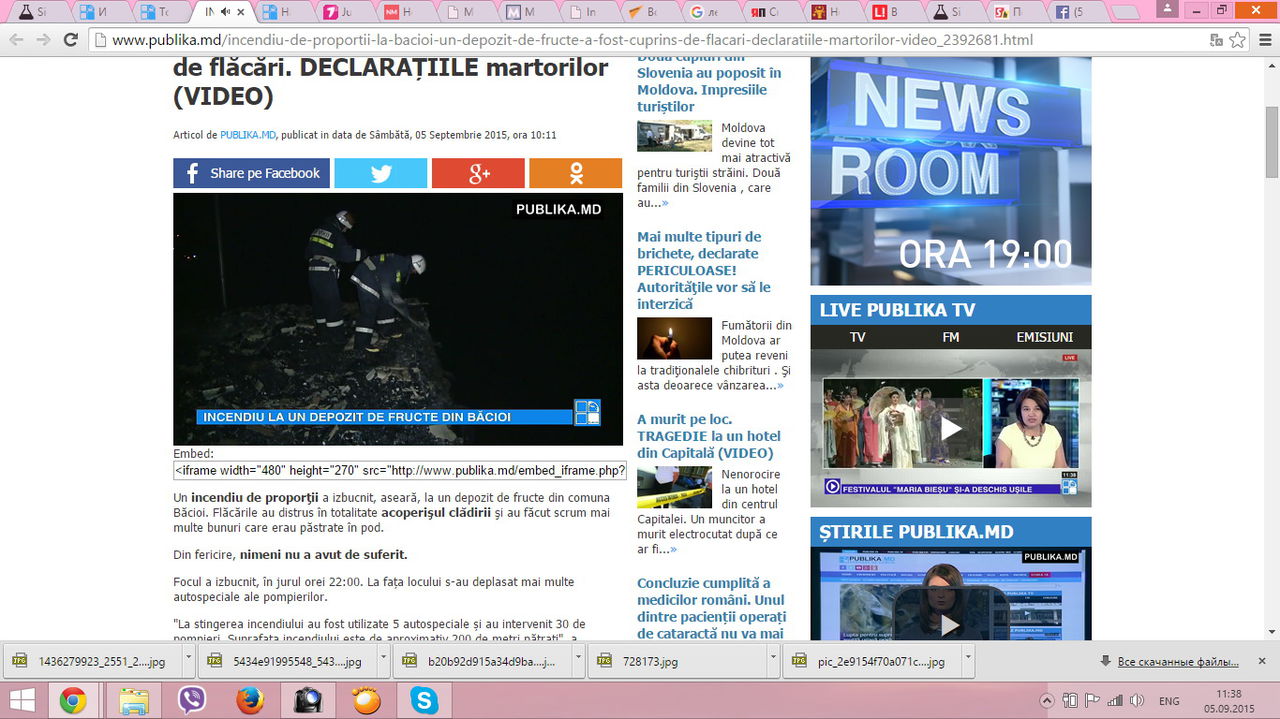Open read-more arrow after 'care au...'

coord(665,203)
